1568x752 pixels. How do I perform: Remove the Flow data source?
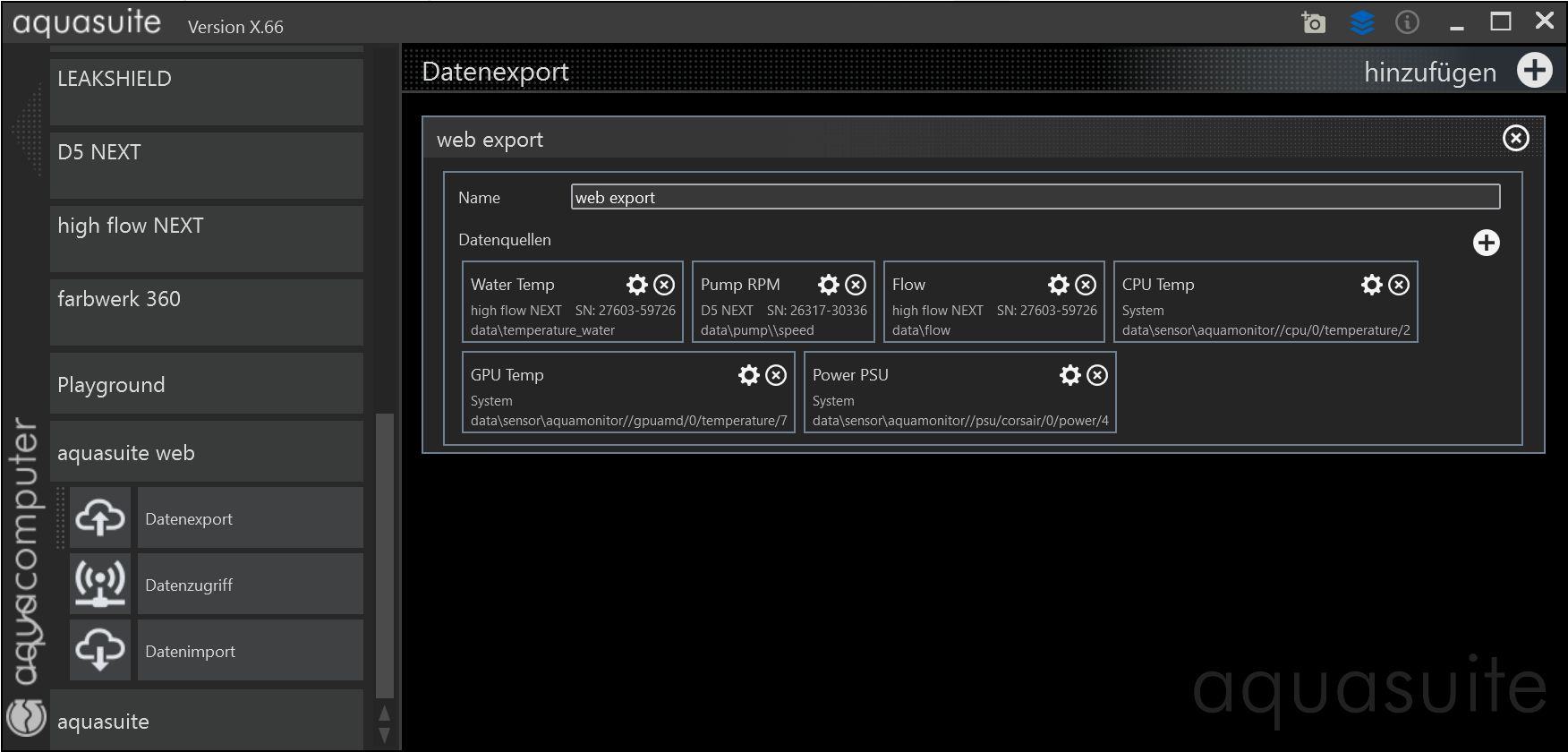(1085, 285)
